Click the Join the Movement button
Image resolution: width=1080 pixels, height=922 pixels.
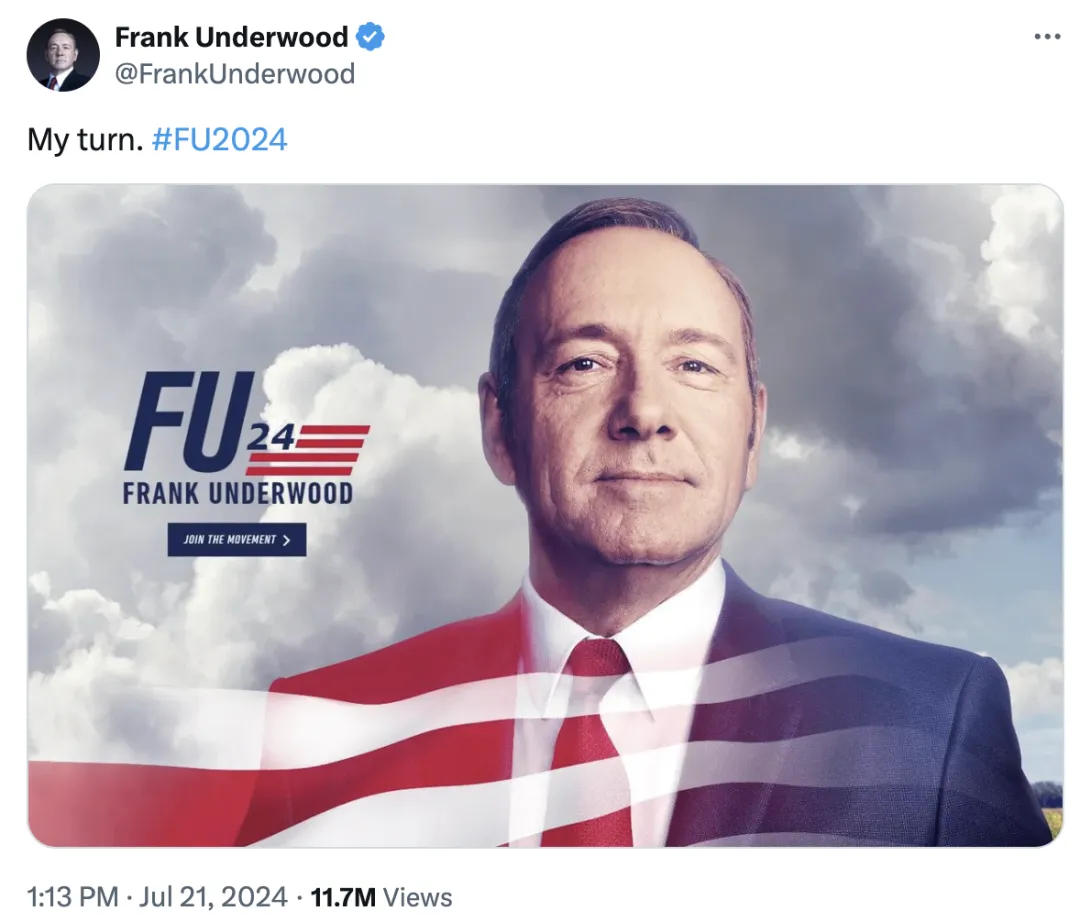(x=237, y=539)
